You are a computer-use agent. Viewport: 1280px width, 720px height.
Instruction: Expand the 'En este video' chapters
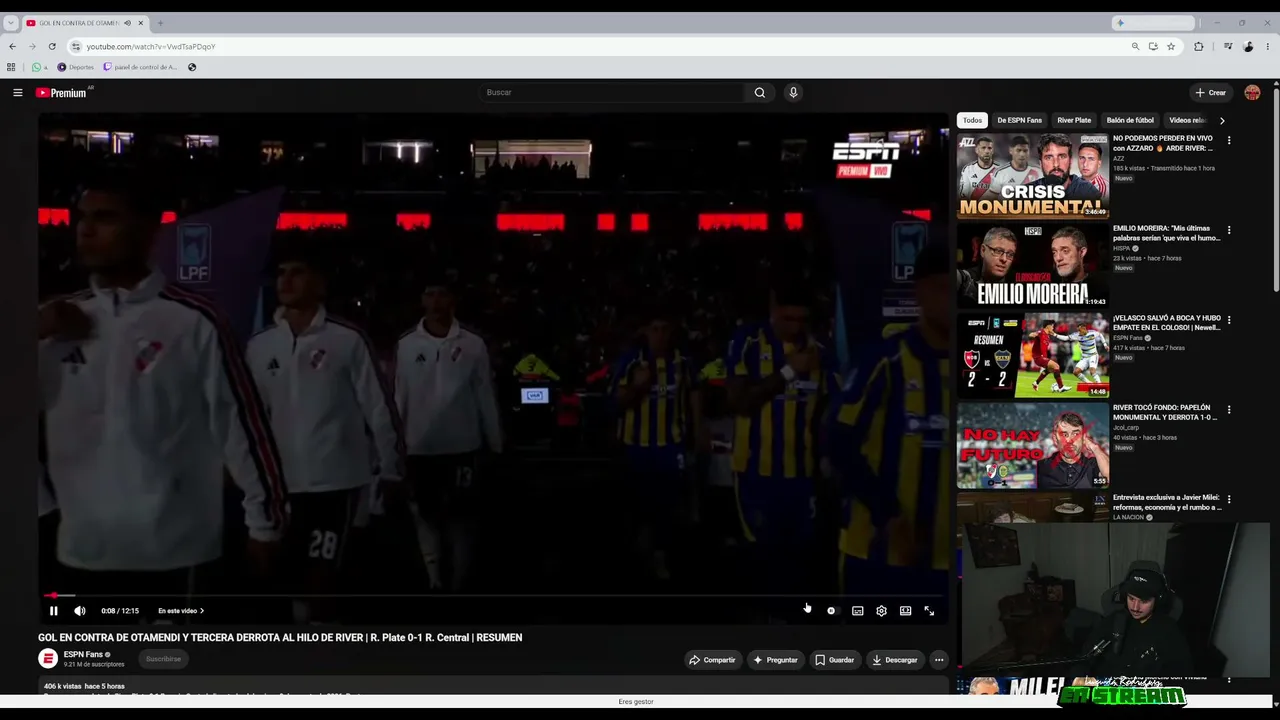click(181, 611)
